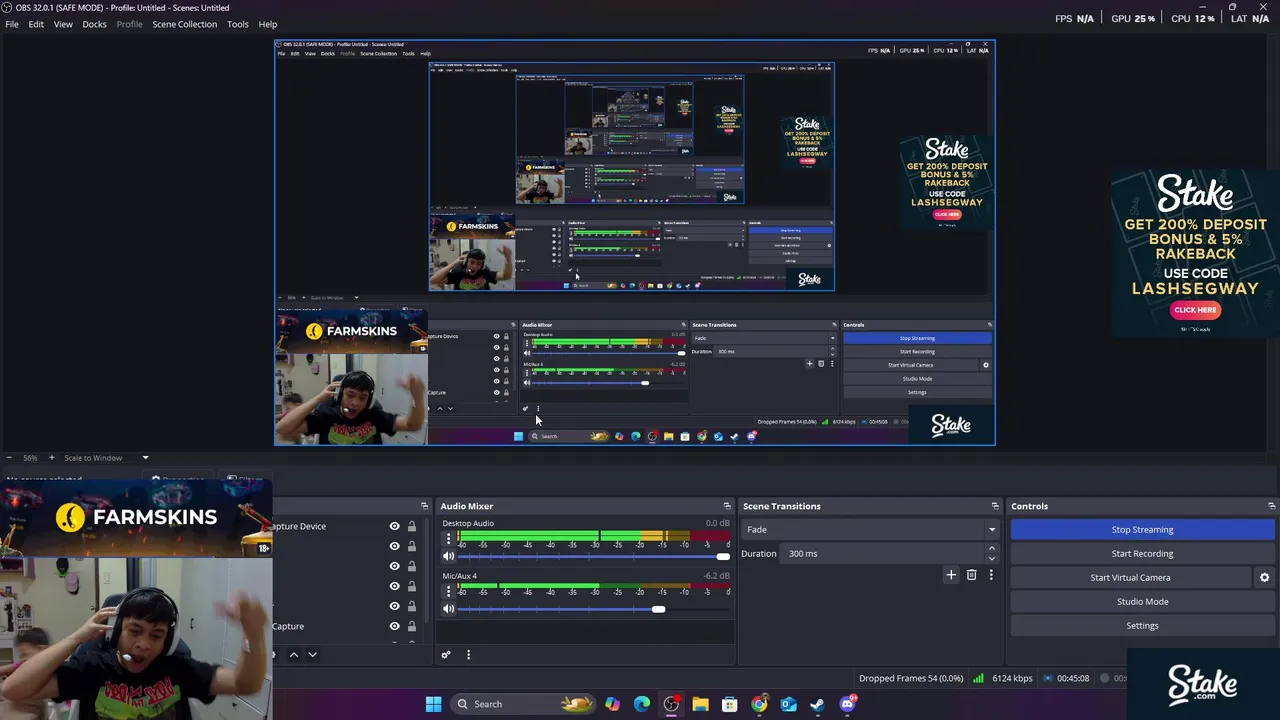Click the '00:45:08' stream timer
This screenshot has width=1280, height=720.
(x=1073, y=678)
